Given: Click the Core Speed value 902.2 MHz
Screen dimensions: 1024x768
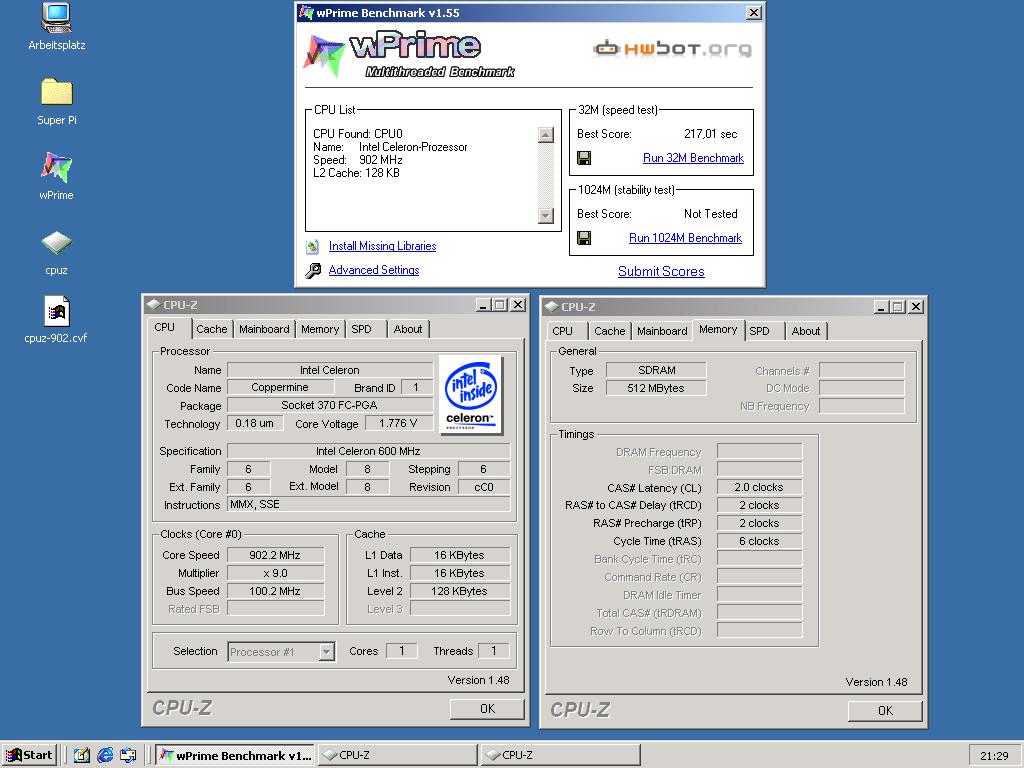Looking at the screenshot, I should pos(275,555).
